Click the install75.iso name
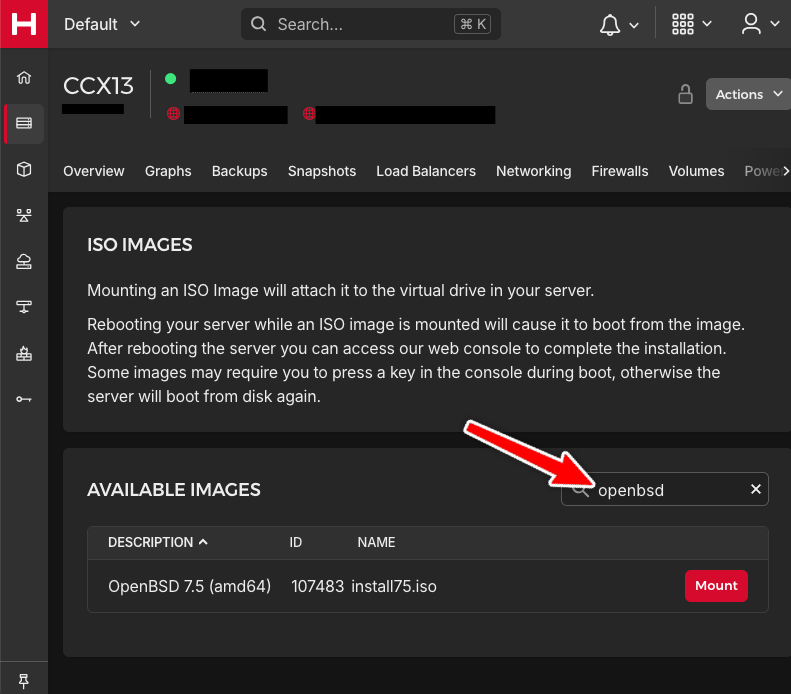Viewport: 791px width, 694px height. coord(394,586)
